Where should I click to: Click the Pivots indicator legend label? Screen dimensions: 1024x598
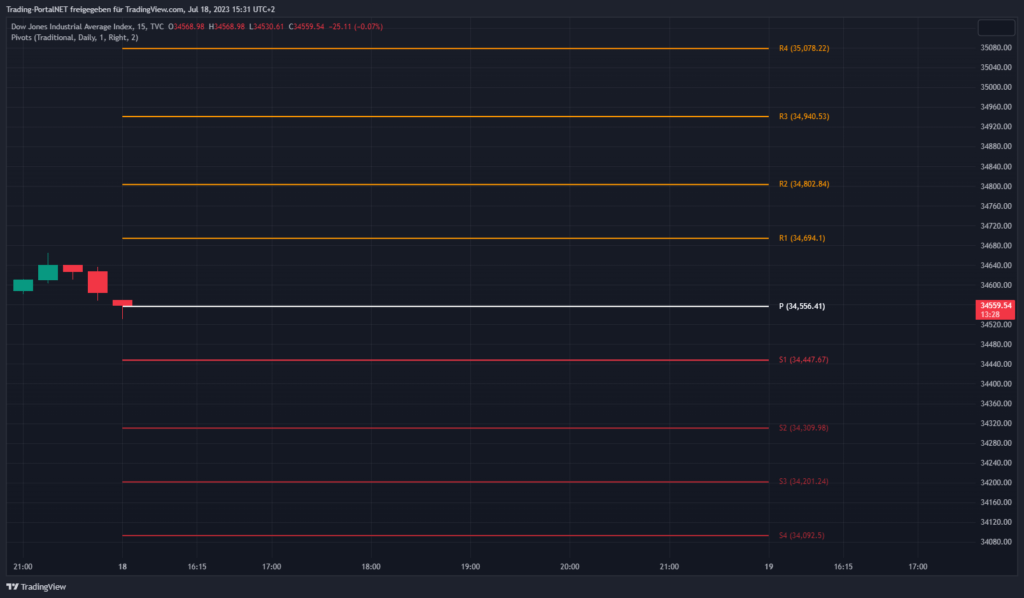pos(75,37)
